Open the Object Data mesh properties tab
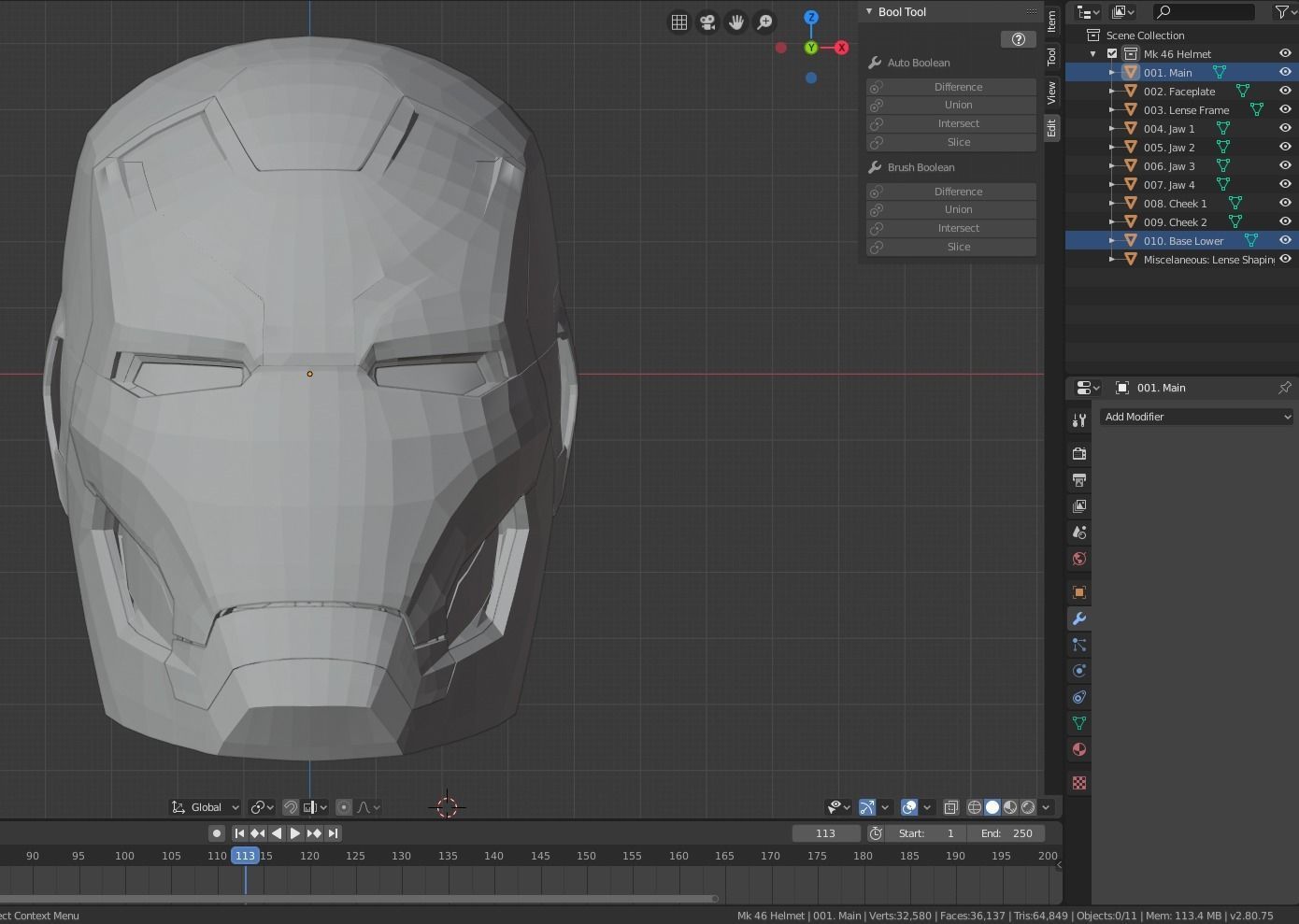This screenshot has height=924, width=1299. coord(1079,723)
